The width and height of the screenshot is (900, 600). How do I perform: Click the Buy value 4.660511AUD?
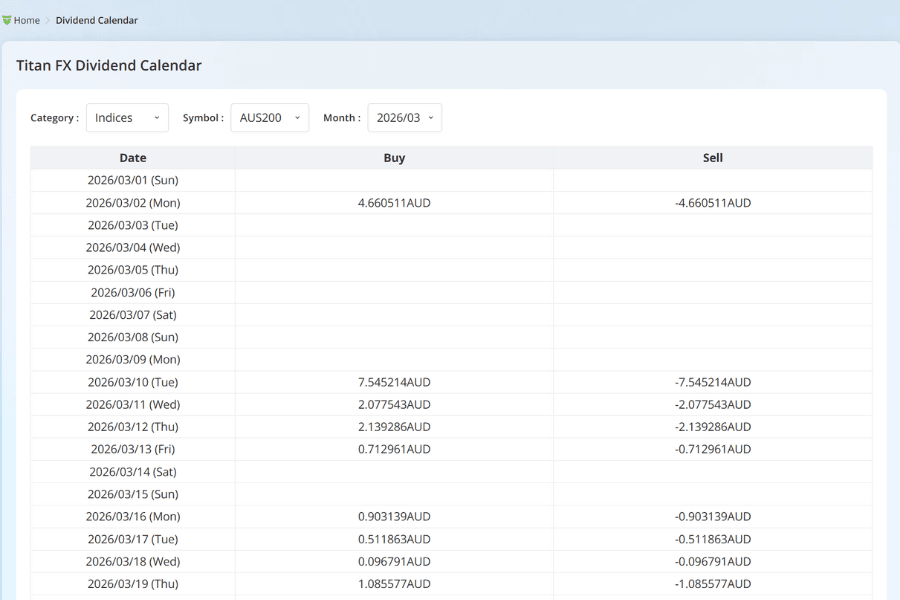394,203
